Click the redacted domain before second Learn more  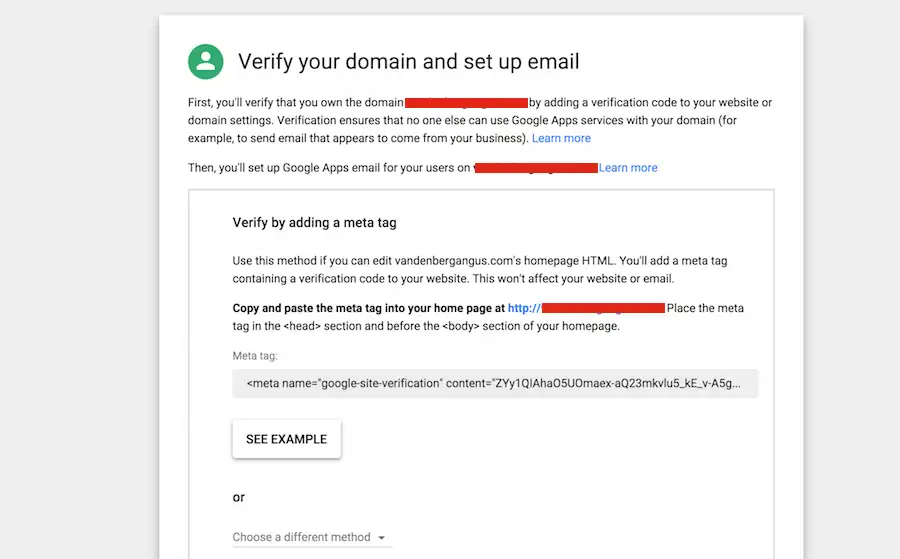click(535, 168)
